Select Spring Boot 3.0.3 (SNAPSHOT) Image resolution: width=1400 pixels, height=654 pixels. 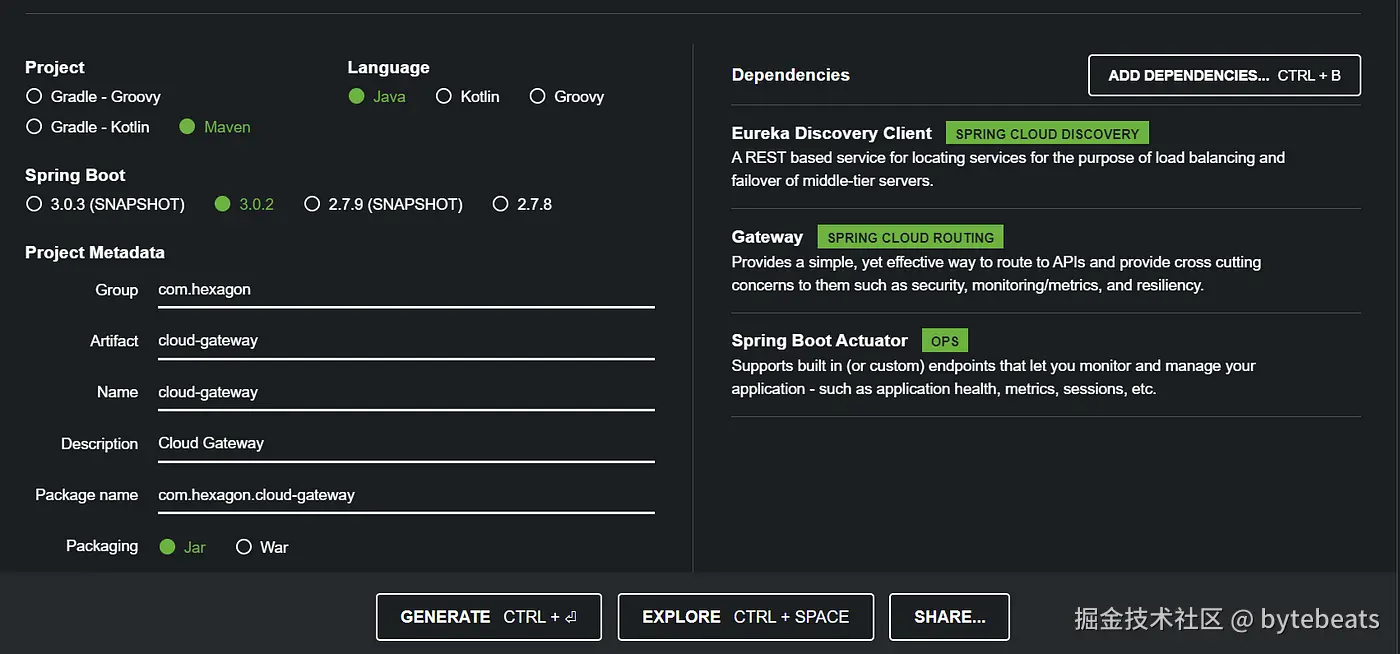34,204
